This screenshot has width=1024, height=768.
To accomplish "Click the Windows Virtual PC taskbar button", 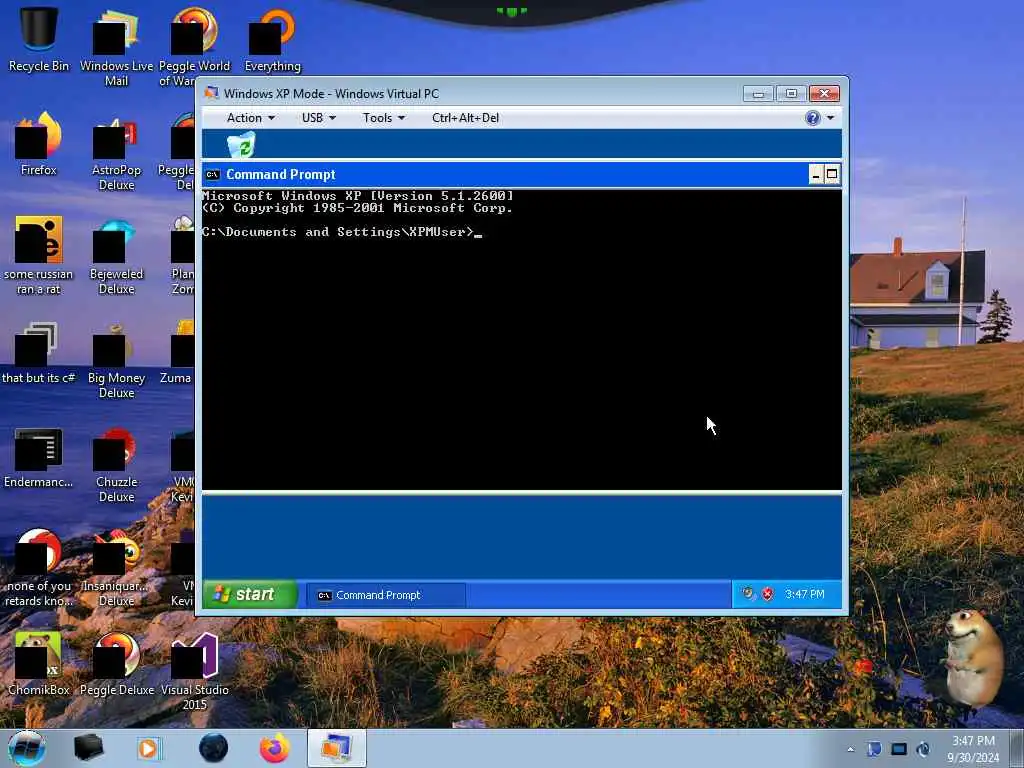I will (x=337, y=748).
